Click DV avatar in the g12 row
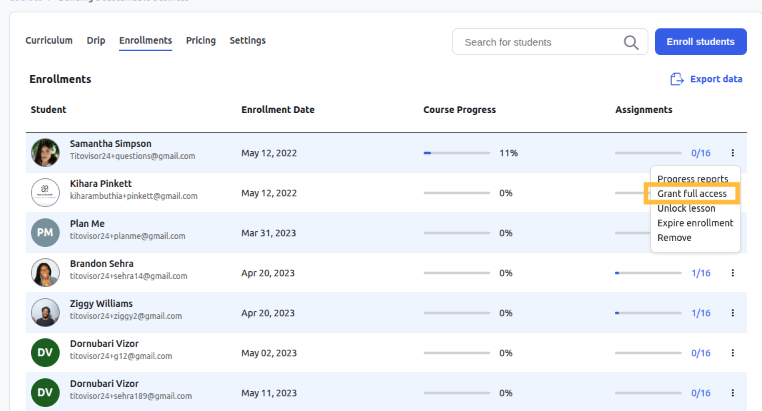The height and width of the screenshot is (411, 762). point(45,352)
